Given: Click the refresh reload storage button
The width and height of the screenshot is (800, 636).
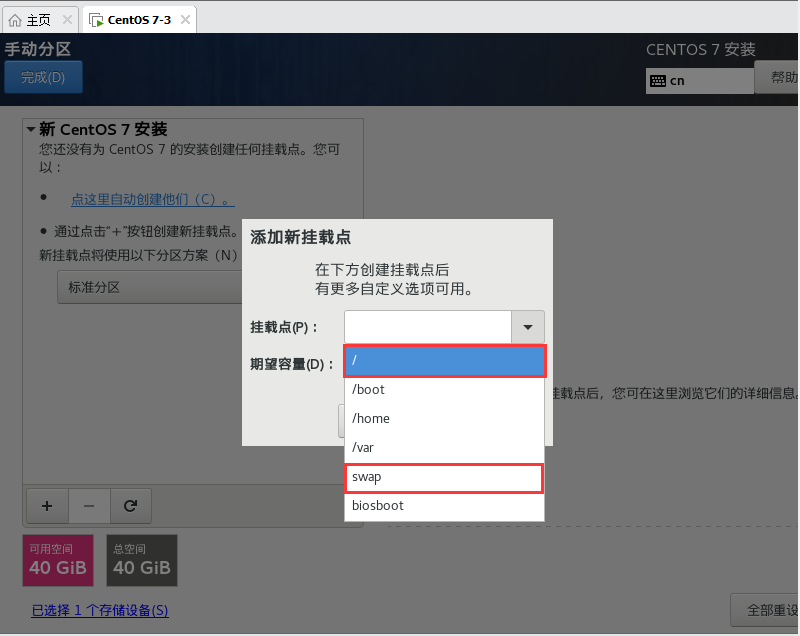Looking at the screenshot, I should (131, 506).
